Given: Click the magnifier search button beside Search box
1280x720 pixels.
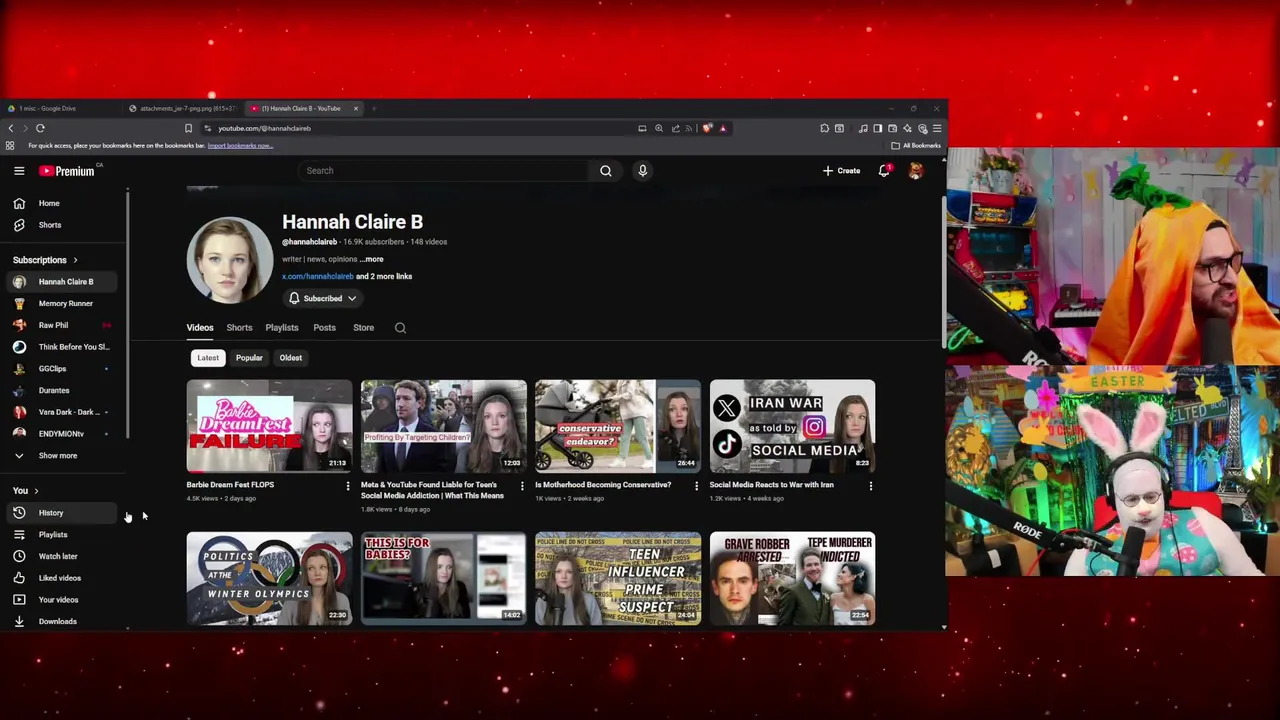Looking at the screenshot, I should [605, 171].
